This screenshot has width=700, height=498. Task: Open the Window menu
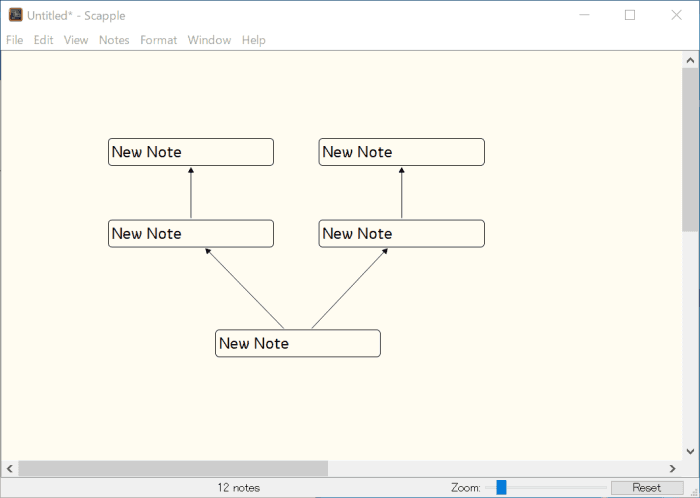(209, 40)
